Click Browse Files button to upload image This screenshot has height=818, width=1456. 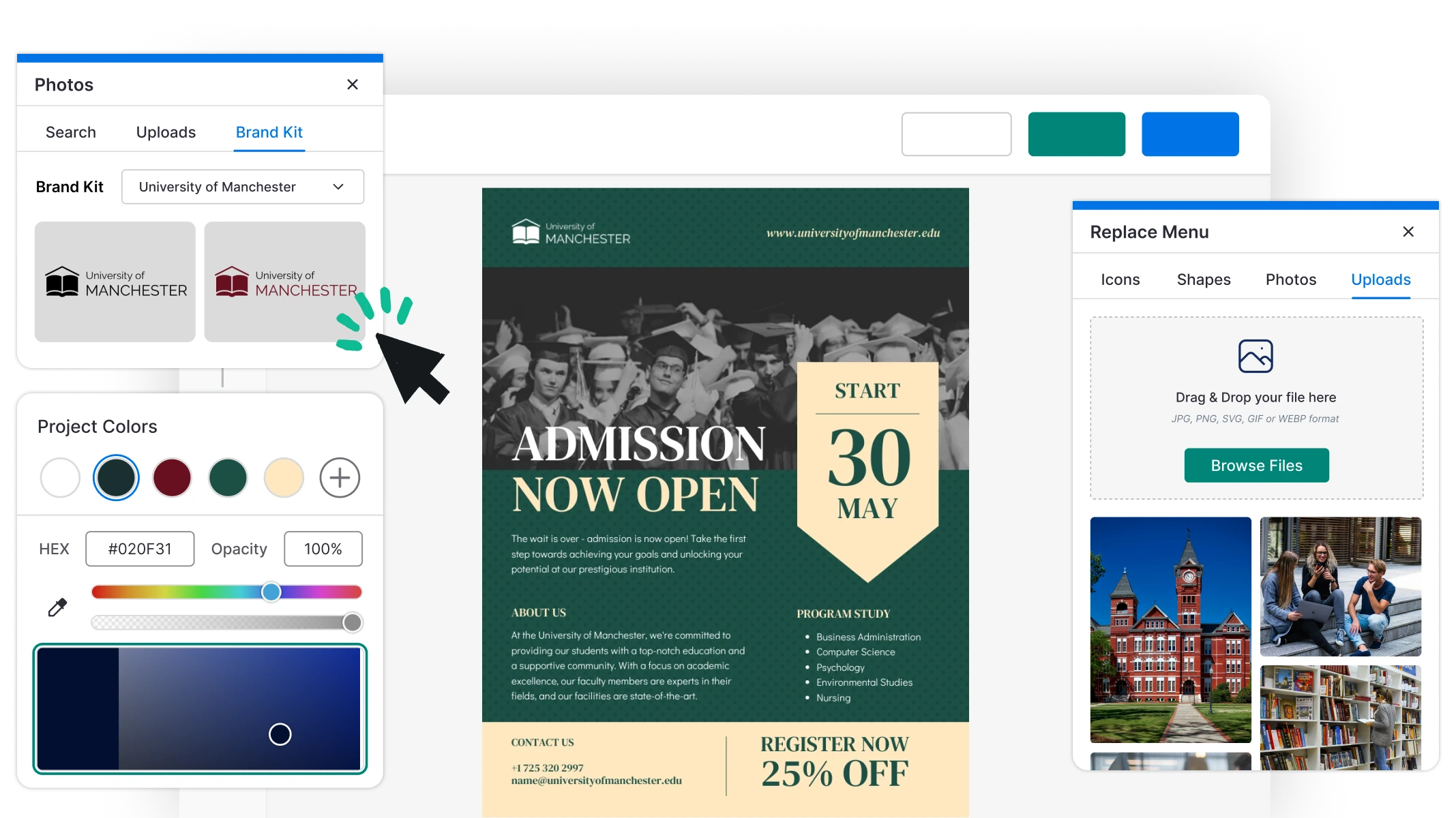[1255, 465]
